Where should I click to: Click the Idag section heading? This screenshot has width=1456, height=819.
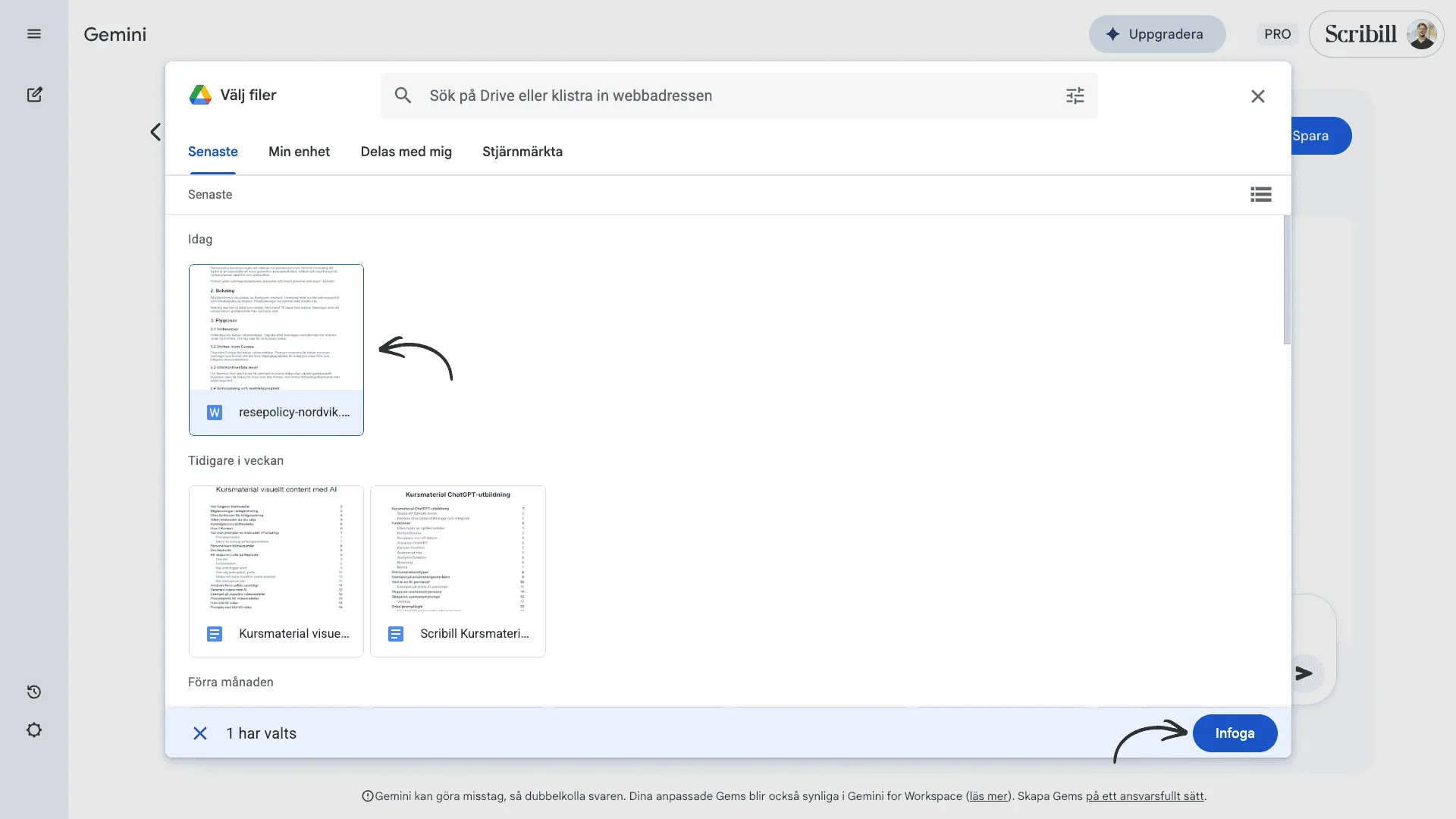[200, 240]
